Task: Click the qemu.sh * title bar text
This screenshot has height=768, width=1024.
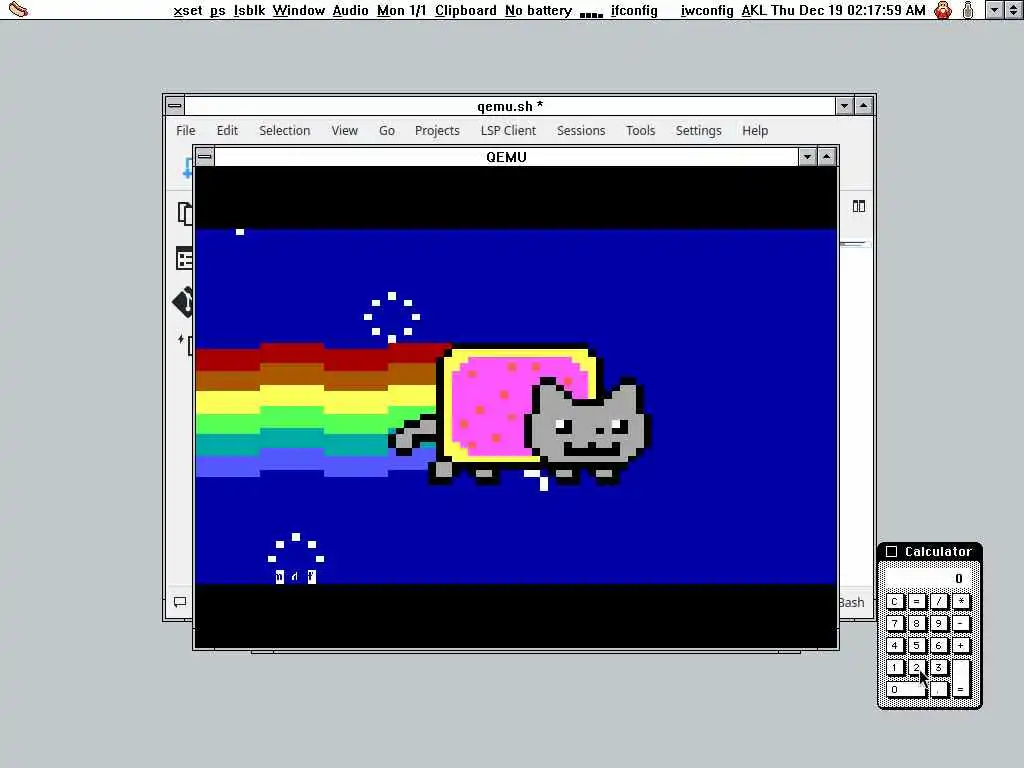Action: coord(510,106)
